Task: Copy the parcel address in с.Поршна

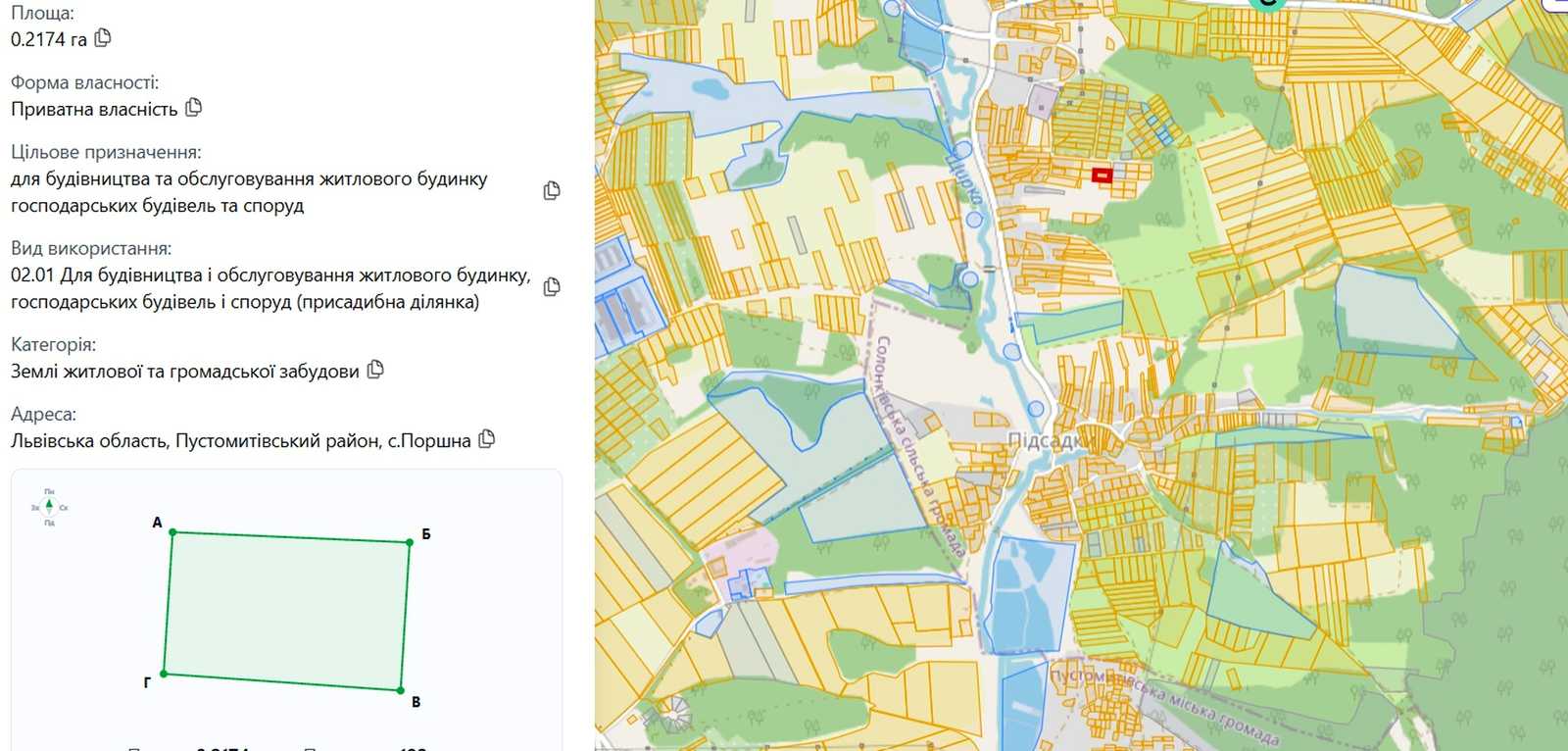Action: pyautogui.click(x=486, y=439)
